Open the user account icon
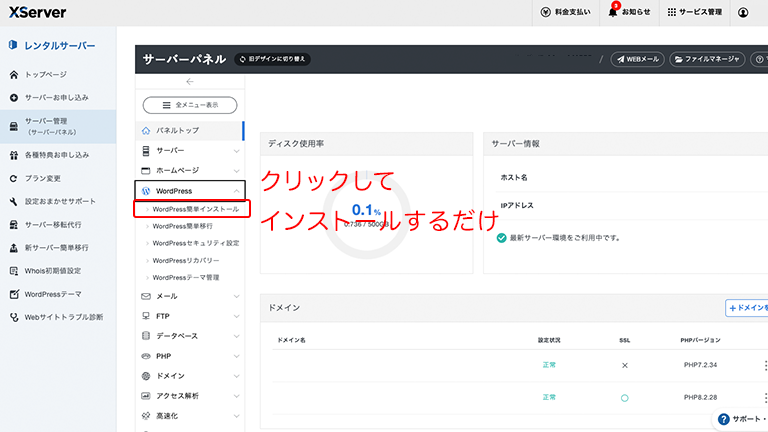Viewport: 768px width, 432px height. click(743, 12)
